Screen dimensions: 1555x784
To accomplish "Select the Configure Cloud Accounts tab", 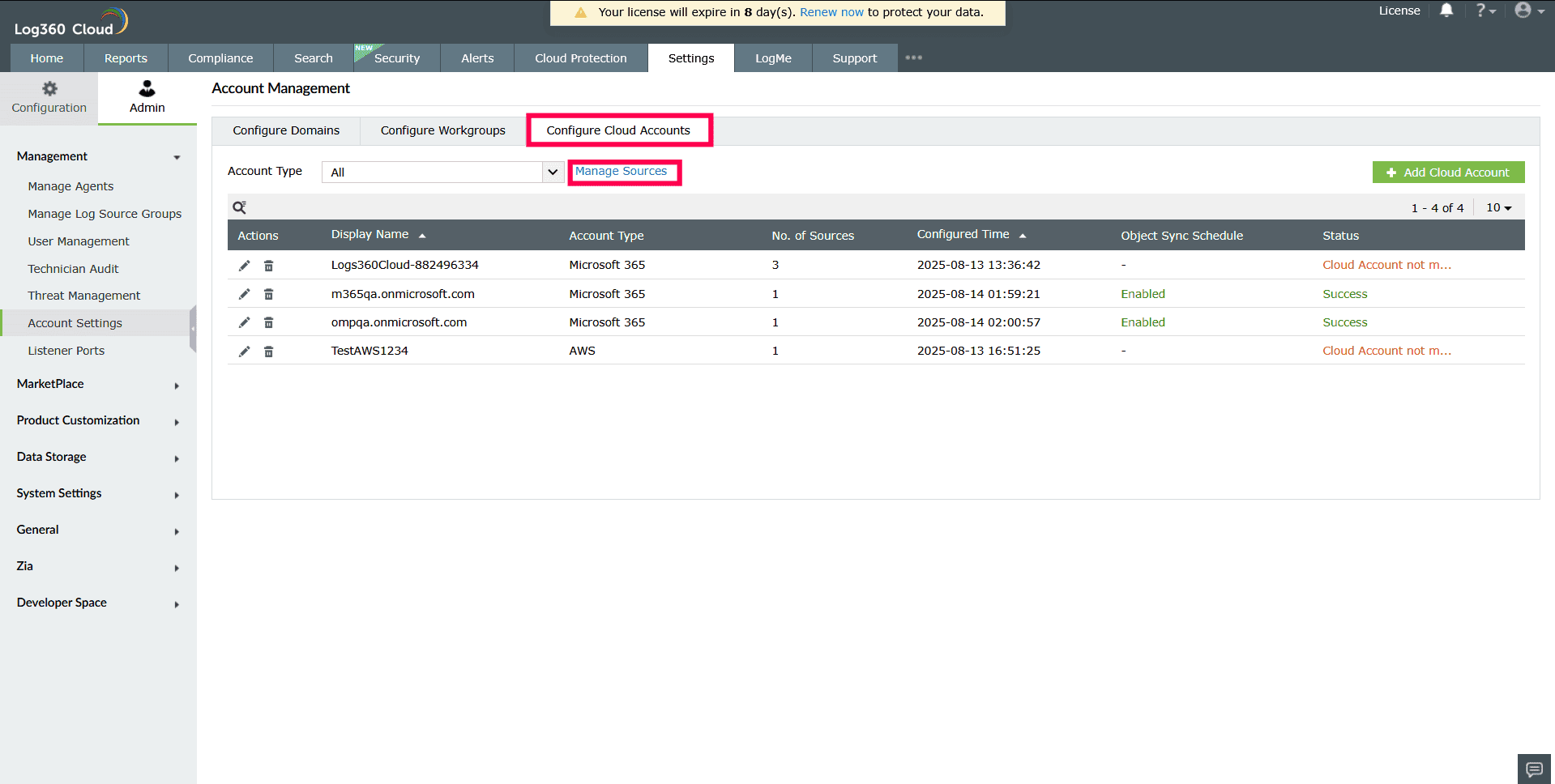I will pyautogui.click(x=618, y=130).
